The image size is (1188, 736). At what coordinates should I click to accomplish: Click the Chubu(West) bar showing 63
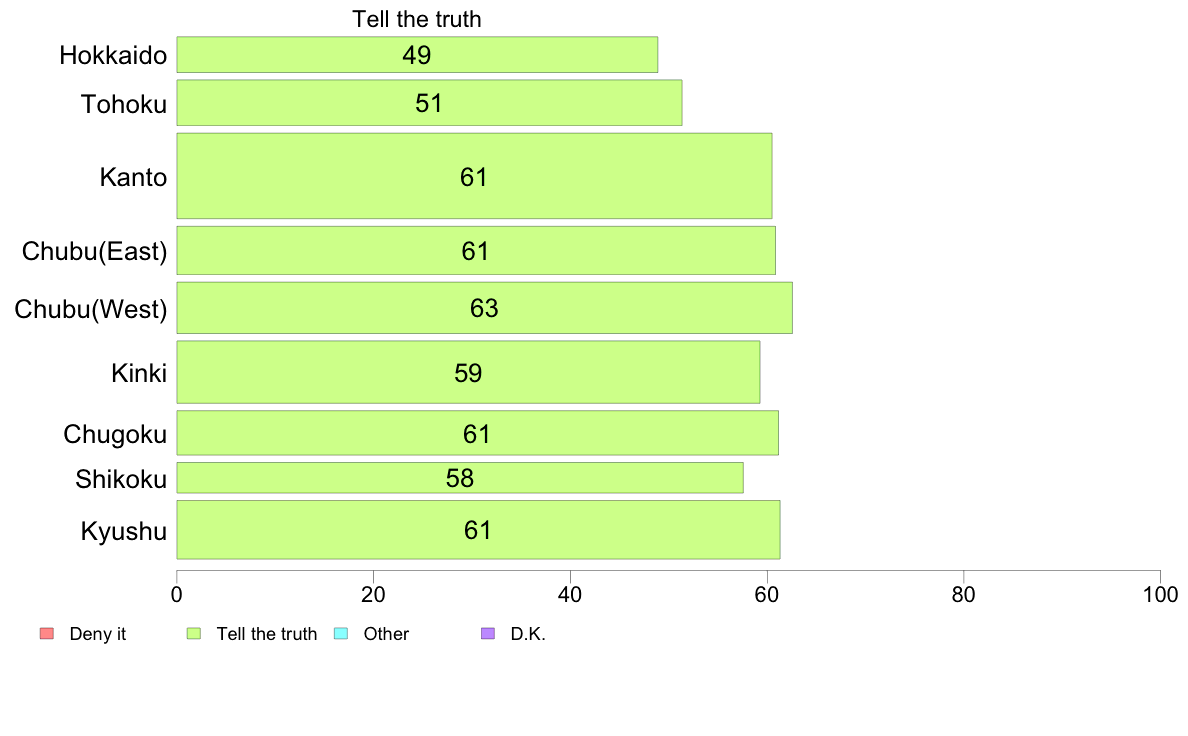point(485,308)
